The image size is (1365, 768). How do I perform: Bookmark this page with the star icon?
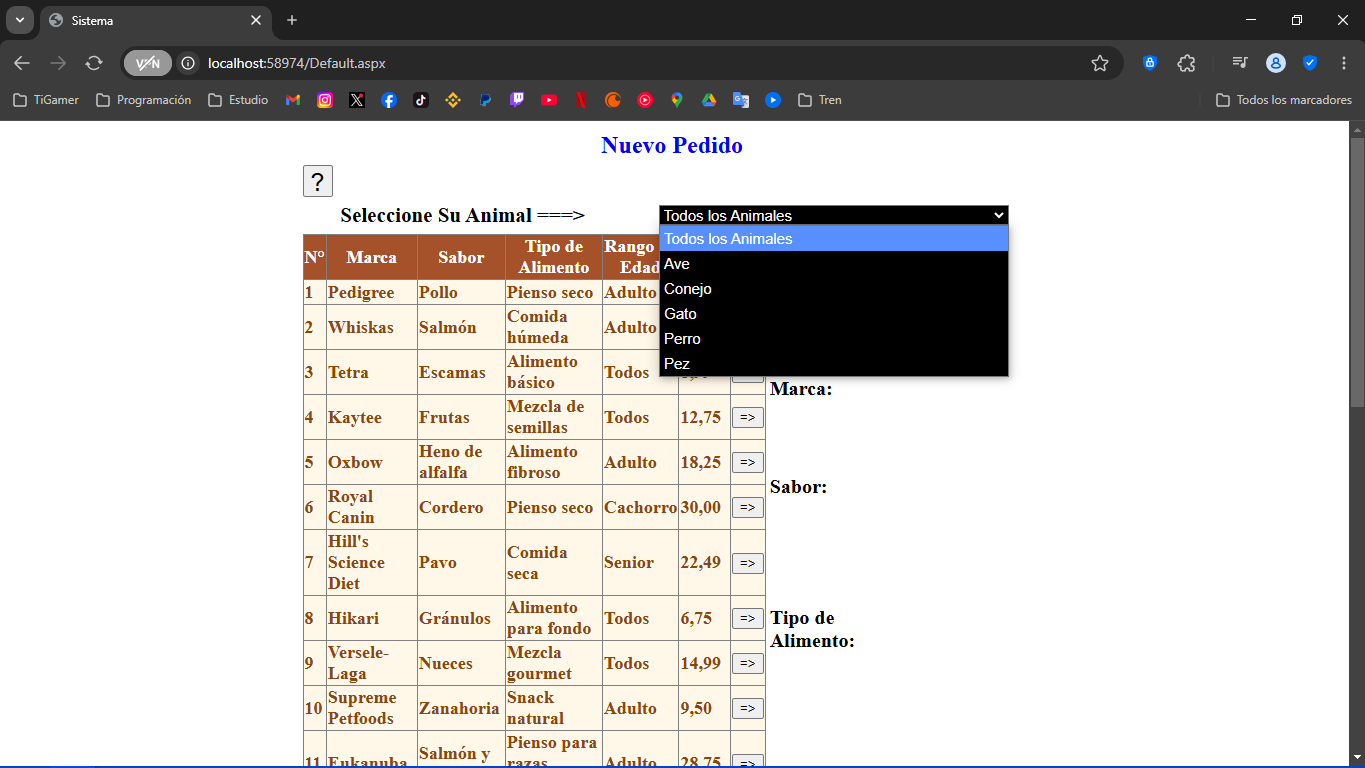(1100, 63)
